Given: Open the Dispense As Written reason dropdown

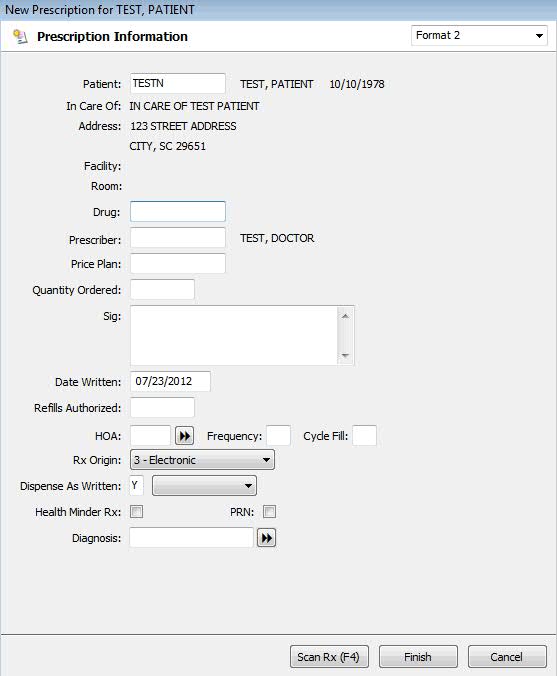Looking at the screenshot, I should coord(204,486).
